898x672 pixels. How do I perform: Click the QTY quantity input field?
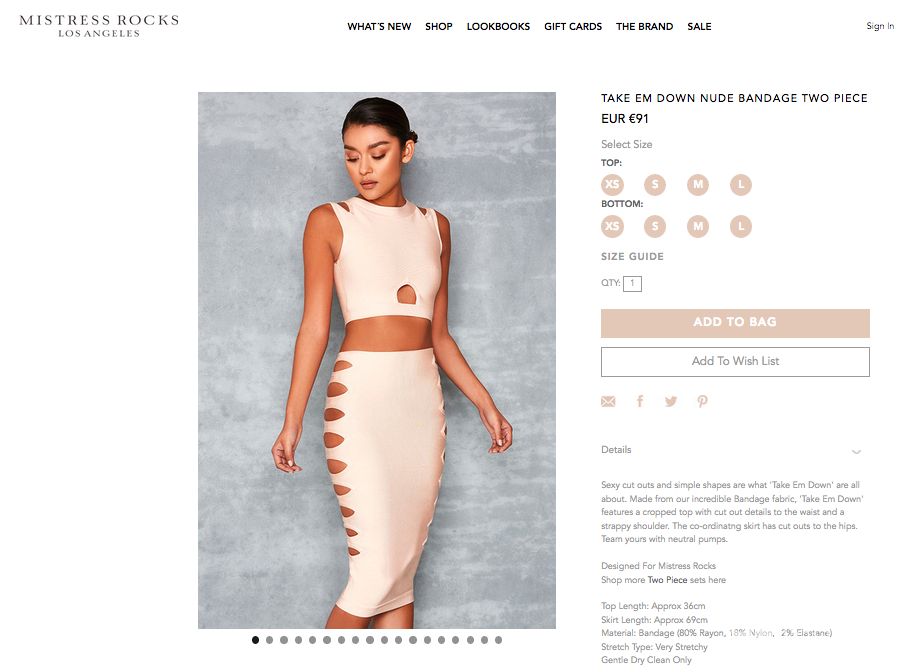(632, 284)
